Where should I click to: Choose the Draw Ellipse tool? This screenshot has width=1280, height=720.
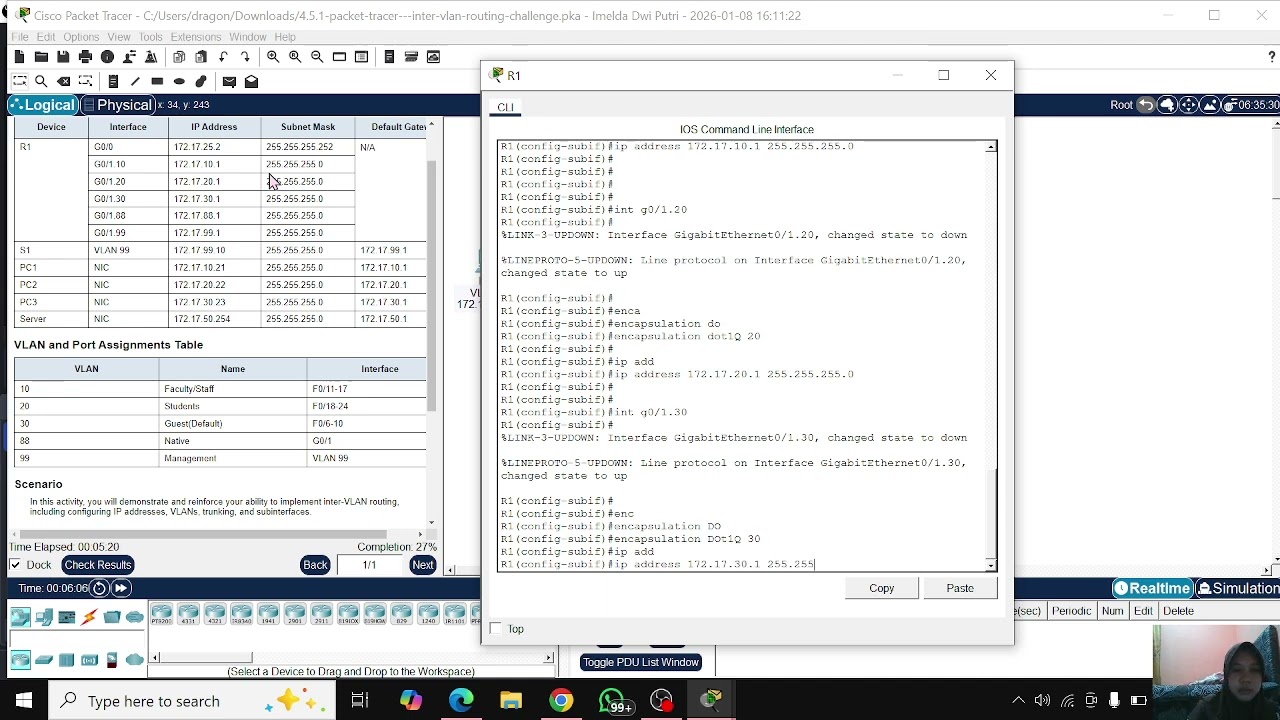click(179, 81)
